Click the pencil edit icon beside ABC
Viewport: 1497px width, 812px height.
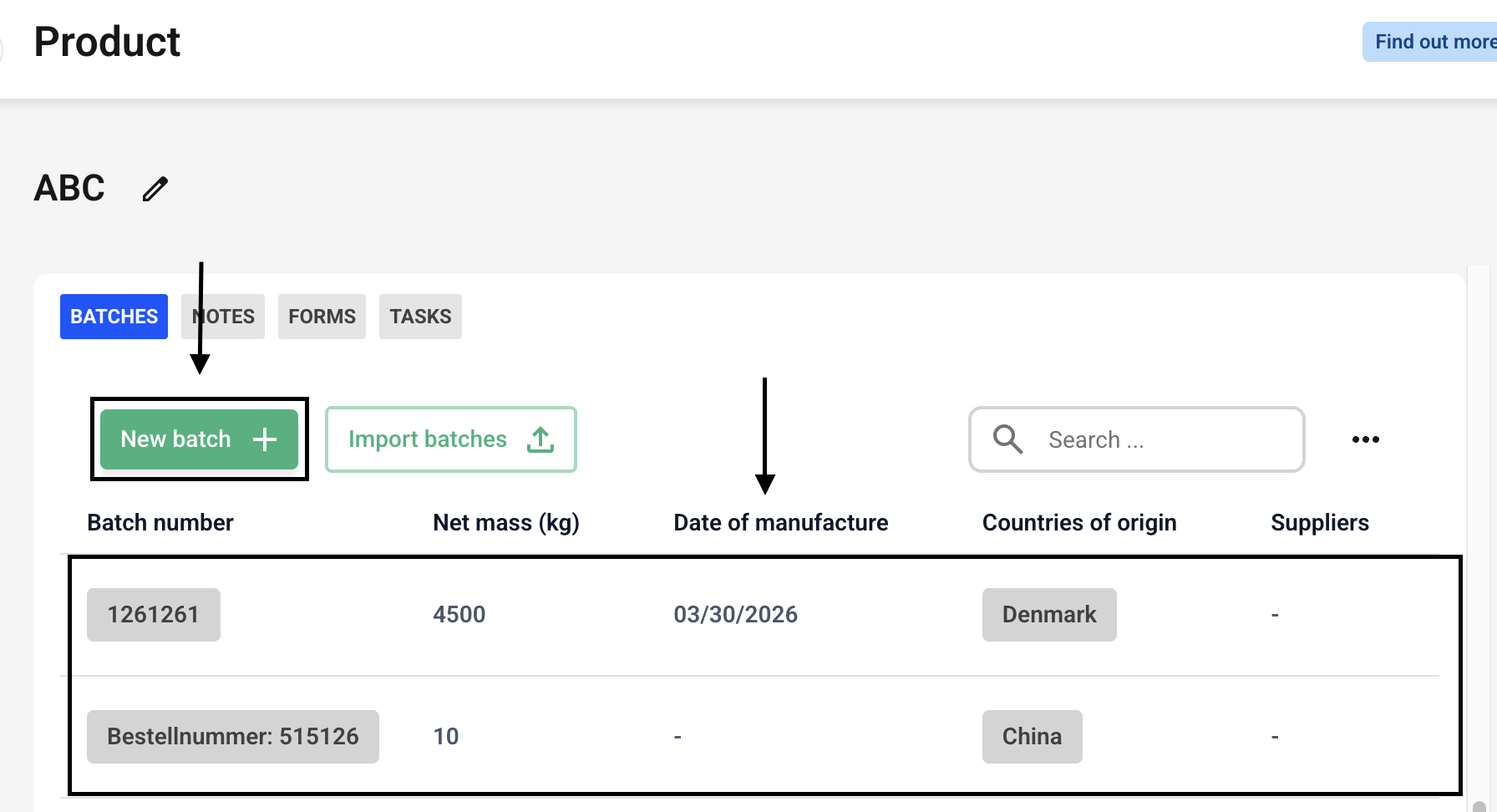click(155, 189)
